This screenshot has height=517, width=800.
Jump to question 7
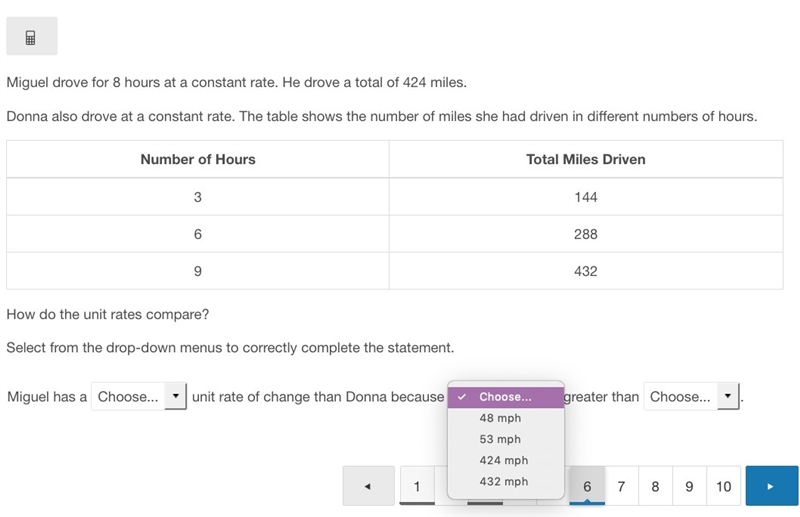click(x=621, y=486)
